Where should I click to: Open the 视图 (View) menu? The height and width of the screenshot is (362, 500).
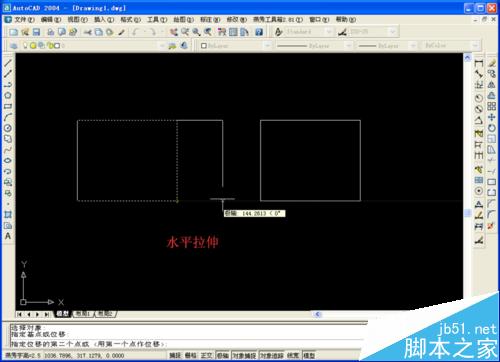77,20
